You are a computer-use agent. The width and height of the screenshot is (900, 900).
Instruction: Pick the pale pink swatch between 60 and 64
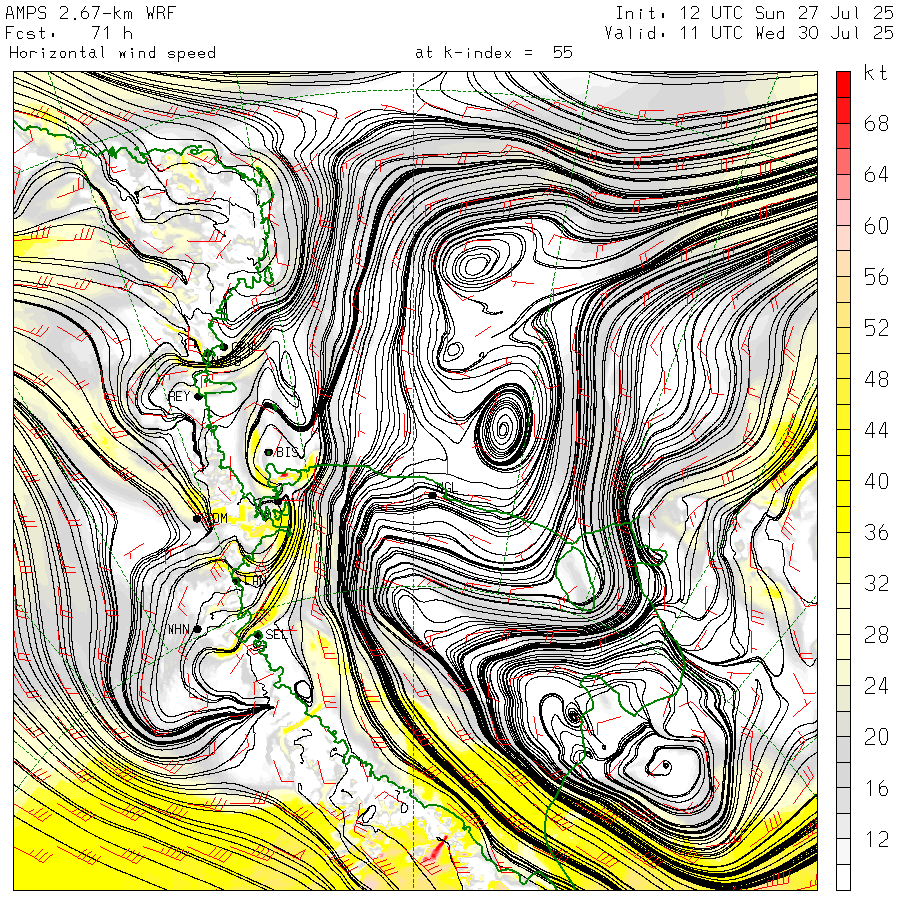click(843, 212)
